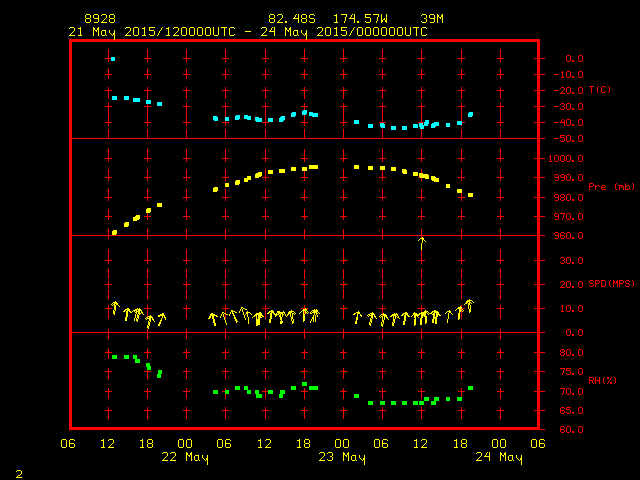640x480 pixels.
Task: Click the -50.0 temperature tick label
Action: click(569, 139)
